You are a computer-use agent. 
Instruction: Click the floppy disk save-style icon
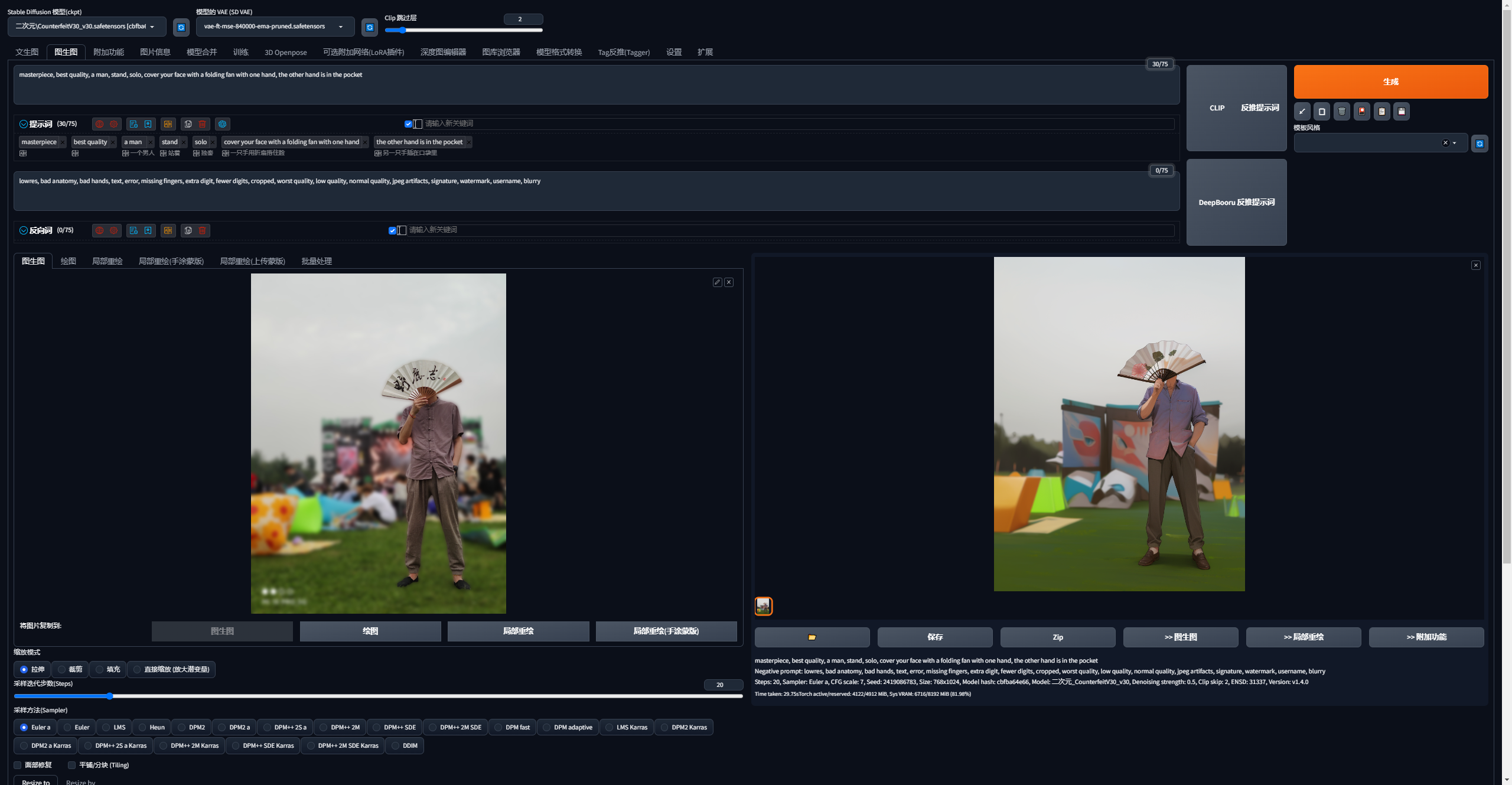tap(1402, 111)
